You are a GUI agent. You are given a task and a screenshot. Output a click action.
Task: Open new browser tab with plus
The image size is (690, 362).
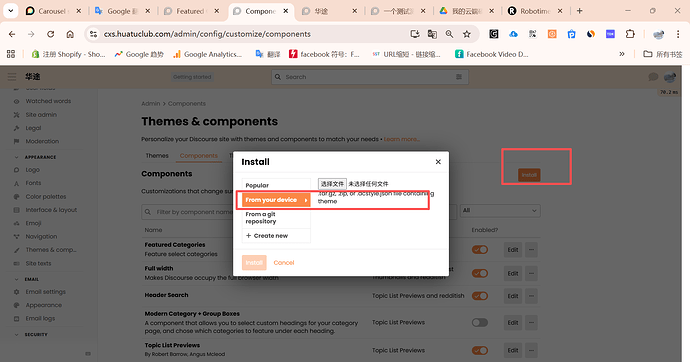(x=580, y=11)
